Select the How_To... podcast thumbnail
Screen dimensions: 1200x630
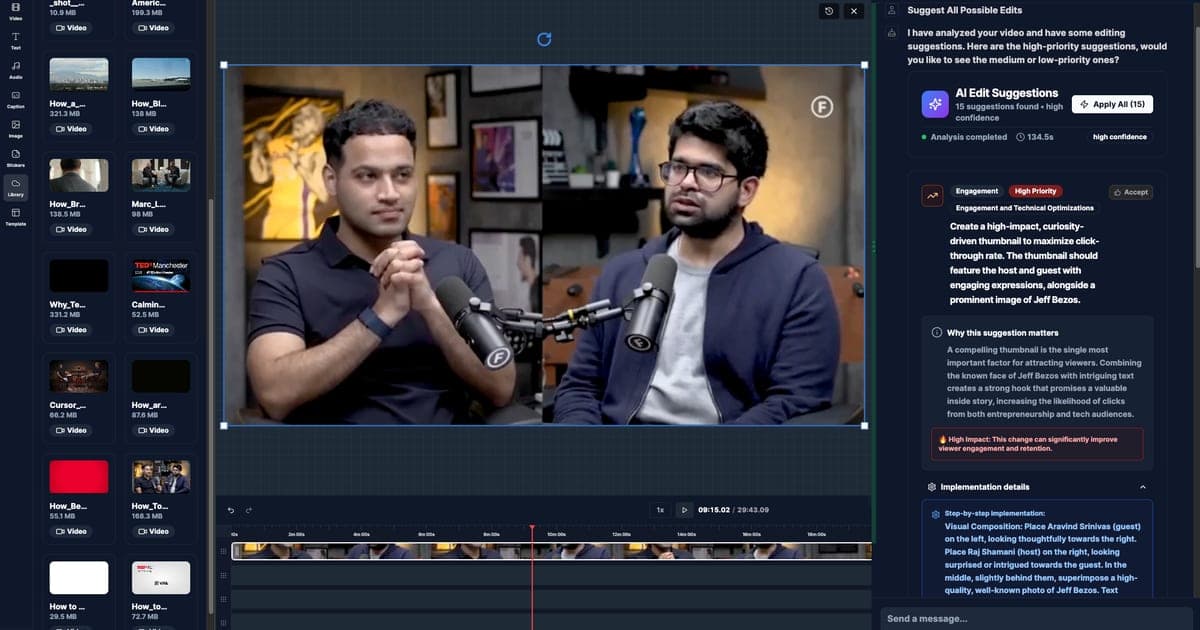pyautogui.click(x=161, y=477)
